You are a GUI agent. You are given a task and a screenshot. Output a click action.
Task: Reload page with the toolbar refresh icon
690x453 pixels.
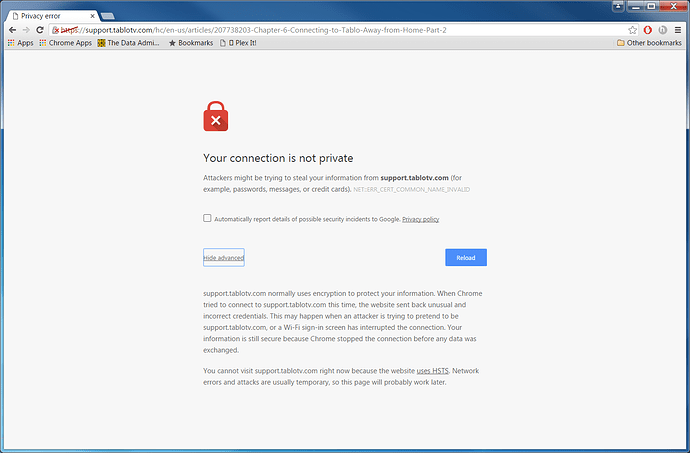[x=40, y=30]
